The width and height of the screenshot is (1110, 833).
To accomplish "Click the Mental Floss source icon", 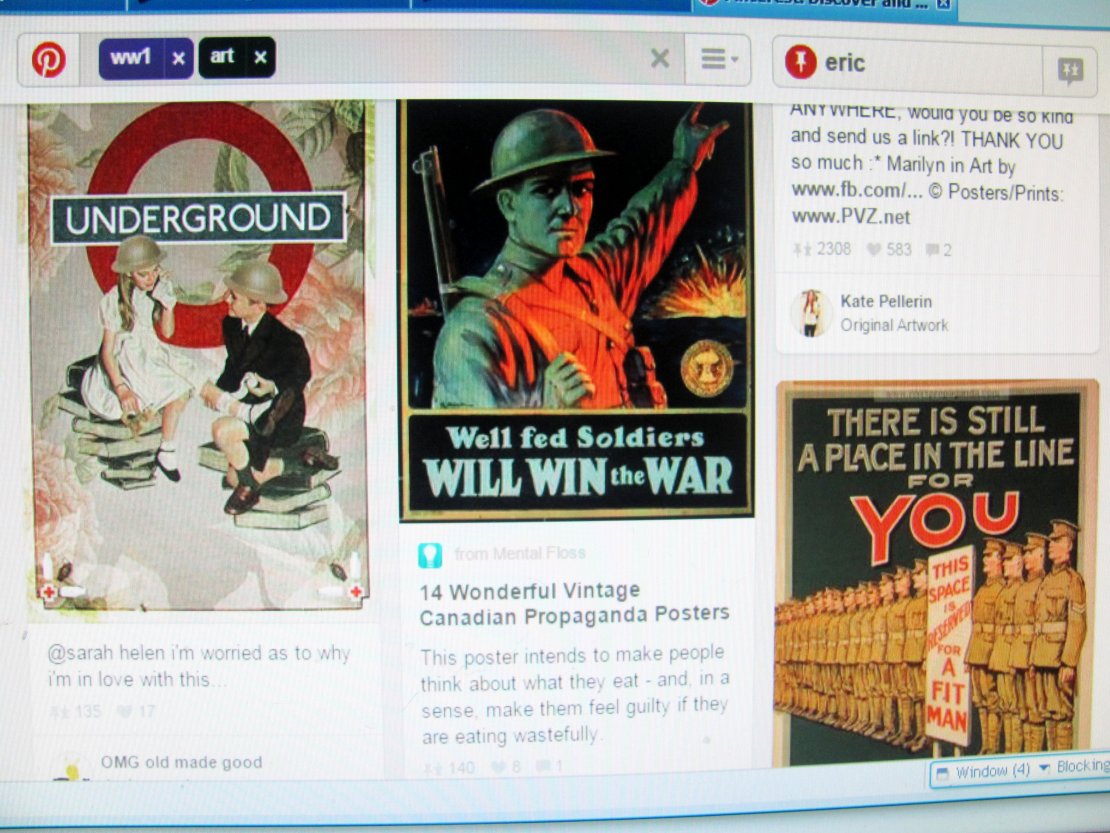I will click(430, 555).
